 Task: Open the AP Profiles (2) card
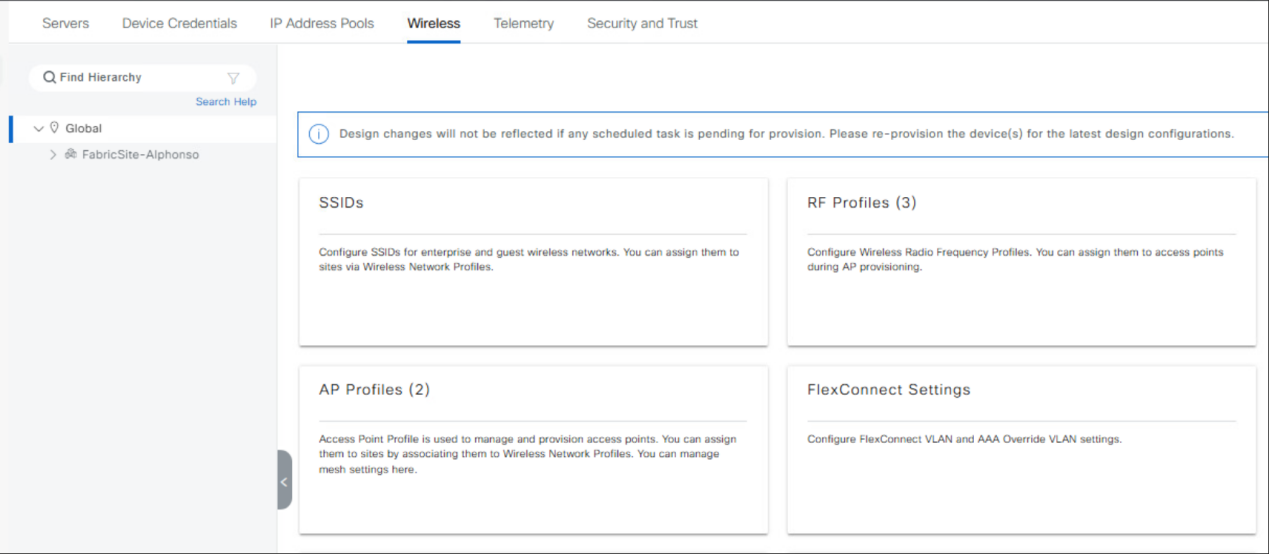point(533,449)
